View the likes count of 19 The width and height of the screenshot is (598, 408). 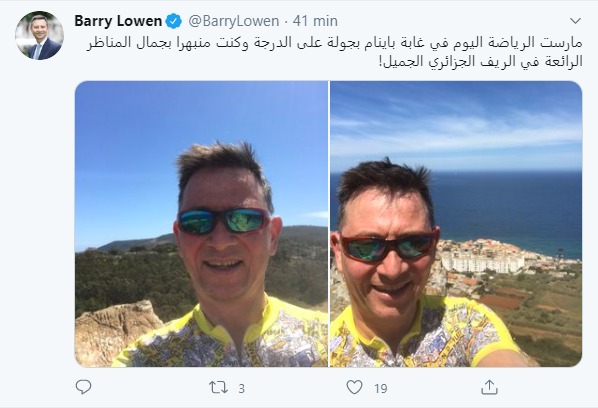coord(381,389)
